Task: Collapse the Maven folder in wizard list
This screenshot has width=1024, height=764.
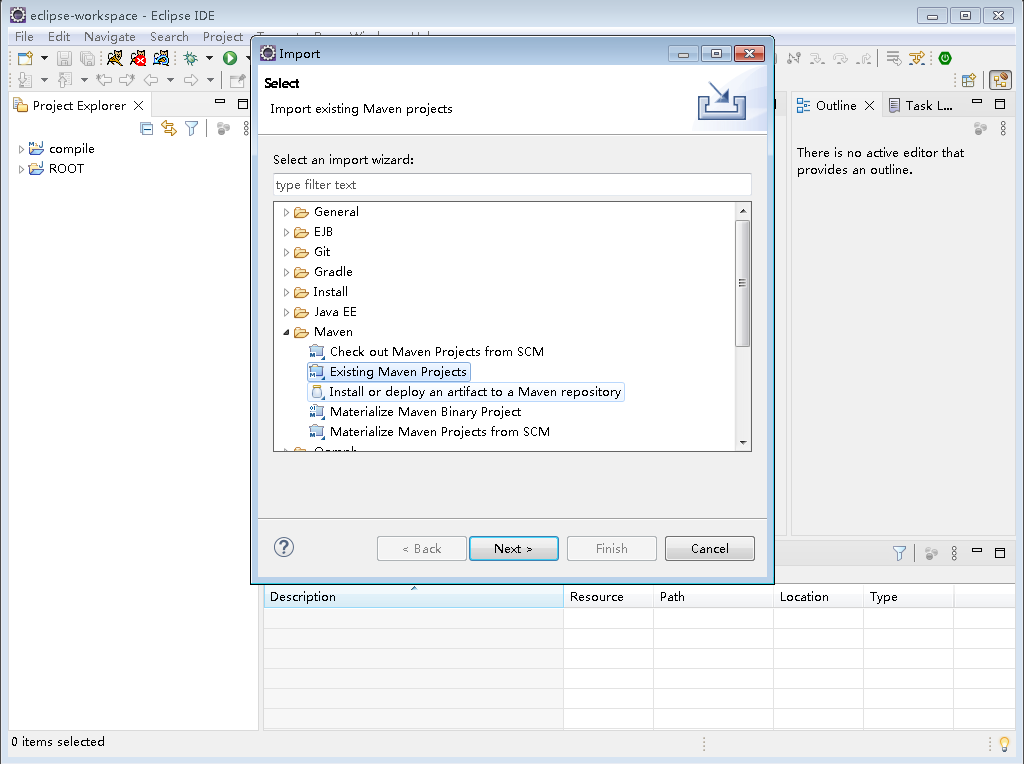Action: (286, 332)
